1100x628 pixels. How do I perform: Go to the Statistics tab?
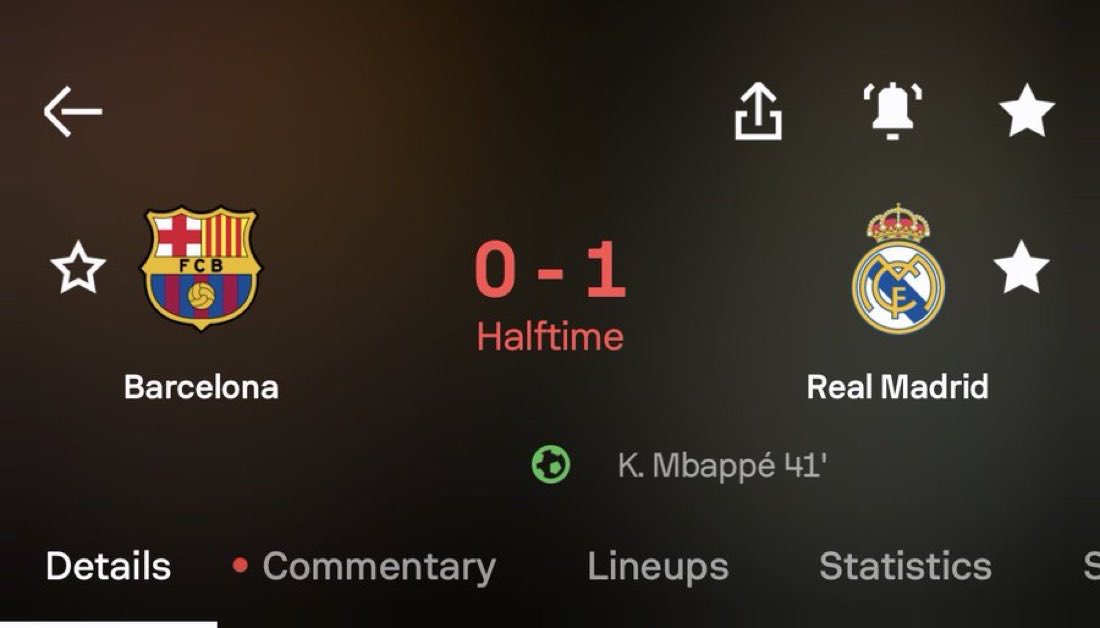click(905, 566)
